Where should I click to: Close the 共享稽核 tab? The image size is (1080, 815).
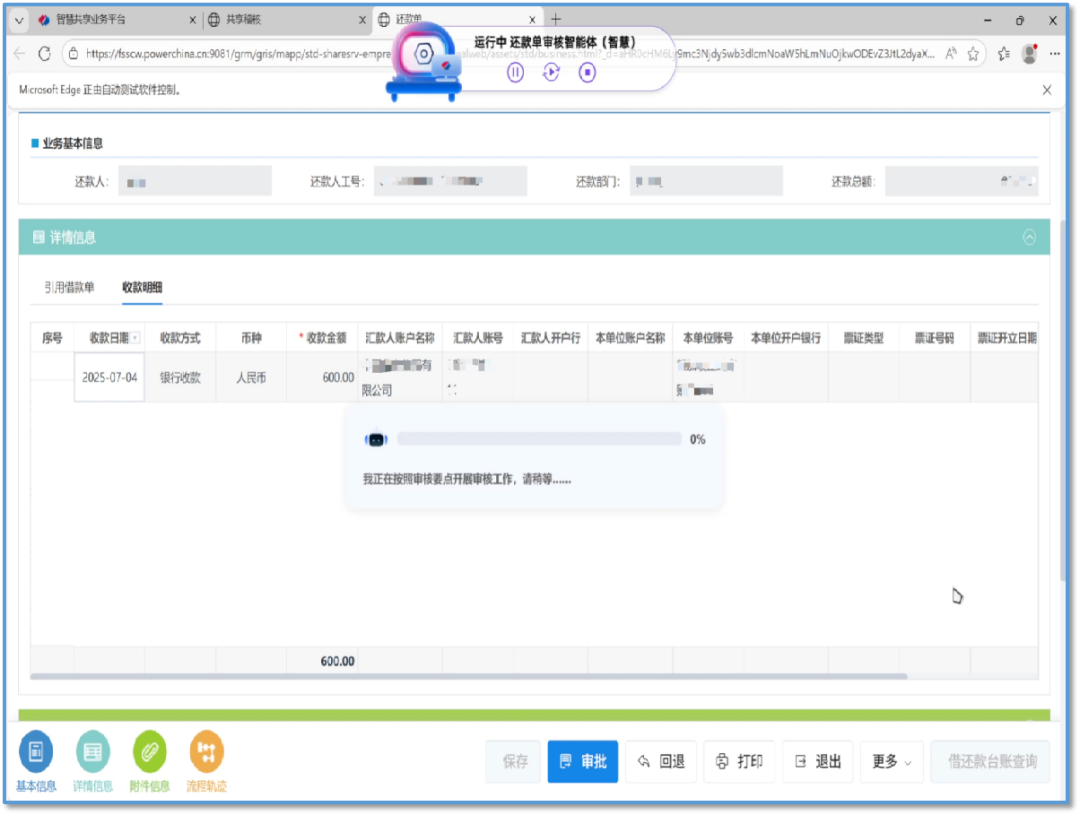362,20
